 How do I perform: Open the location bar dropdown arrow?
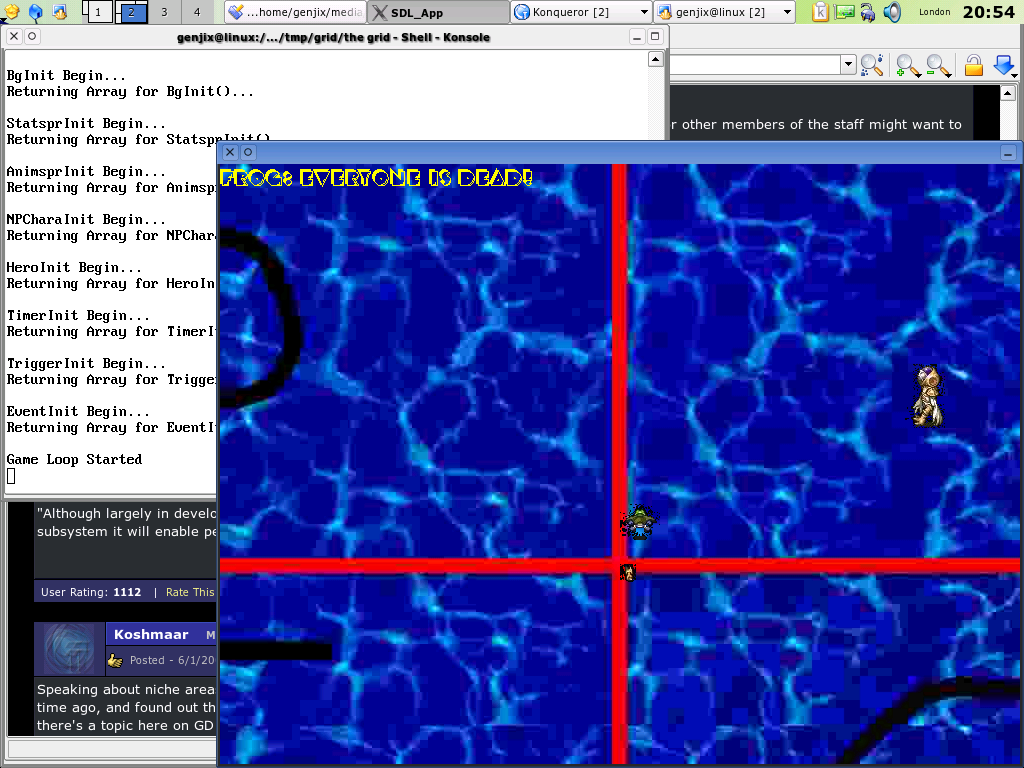click(x=848, y=66)
